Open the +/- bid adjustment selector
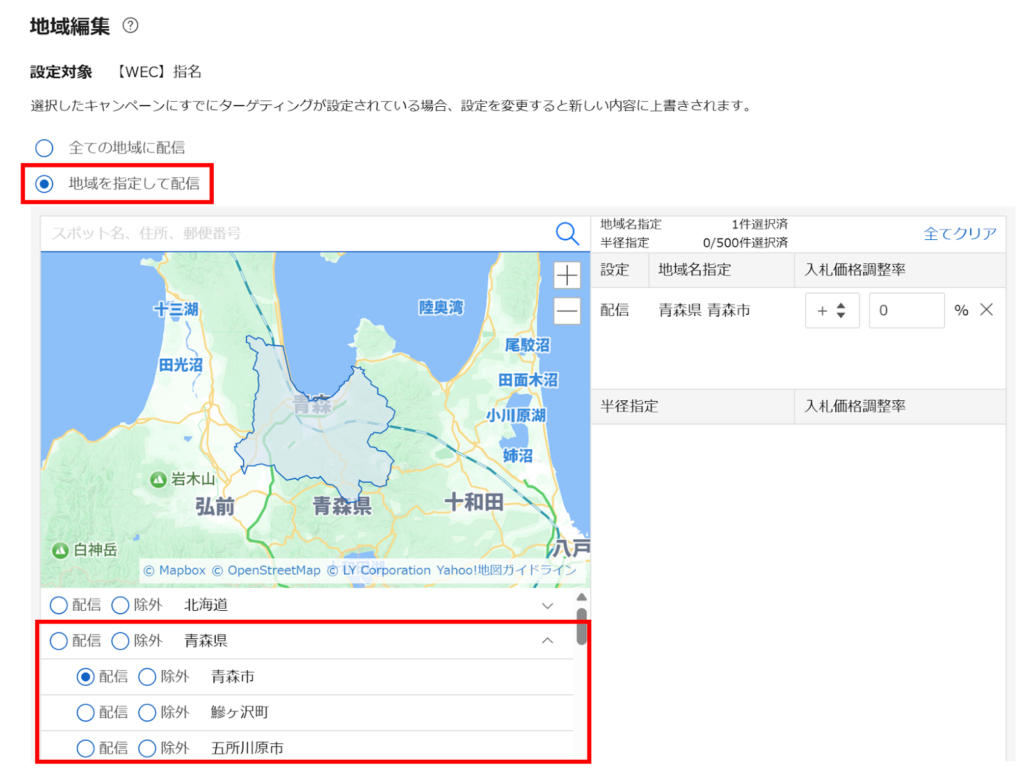The height and width of the screenshot is (772, 1024). (831, 311)
